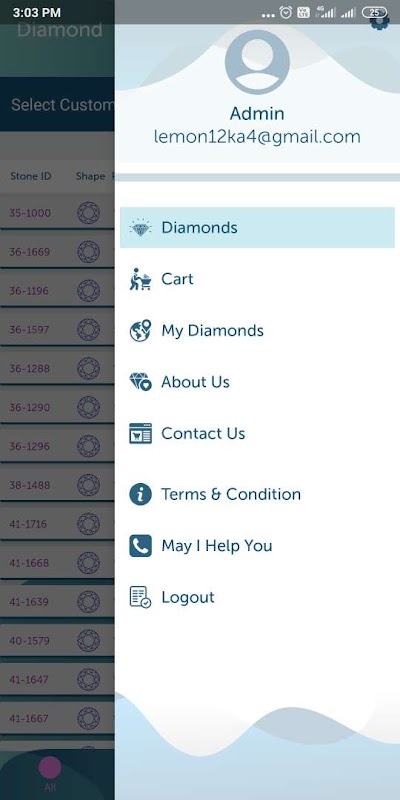Tap the diamond heart icon for About Us

point(140,382)
